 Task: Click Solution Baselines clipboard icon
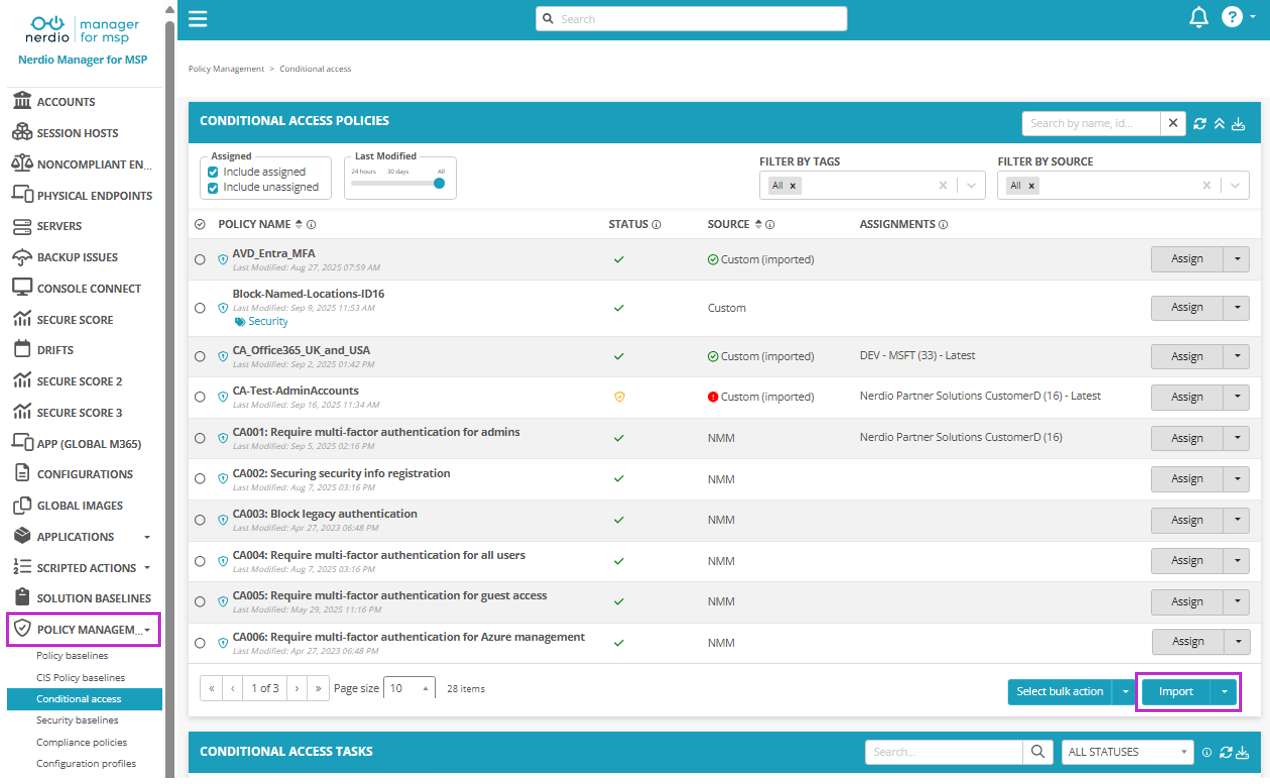click(x=22, y=597)
